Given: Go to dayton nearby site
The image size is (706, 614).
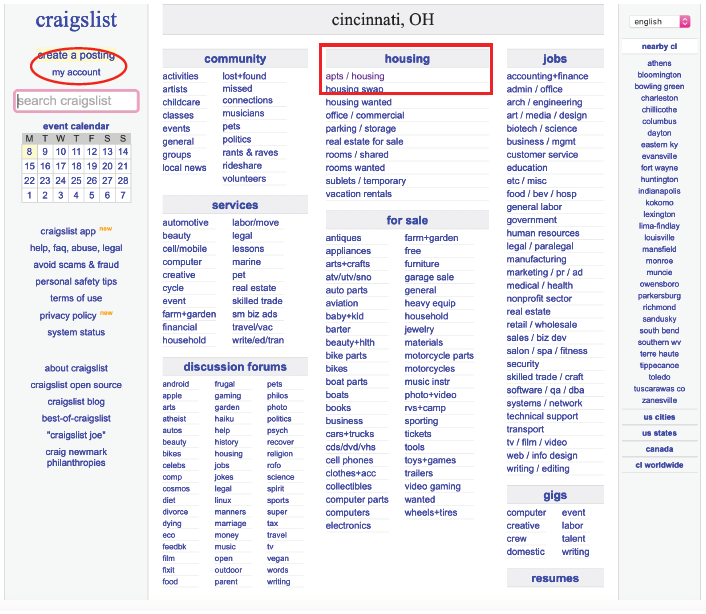Looking at the screenshot, I should pyautogui.click(x=659, y=133).
